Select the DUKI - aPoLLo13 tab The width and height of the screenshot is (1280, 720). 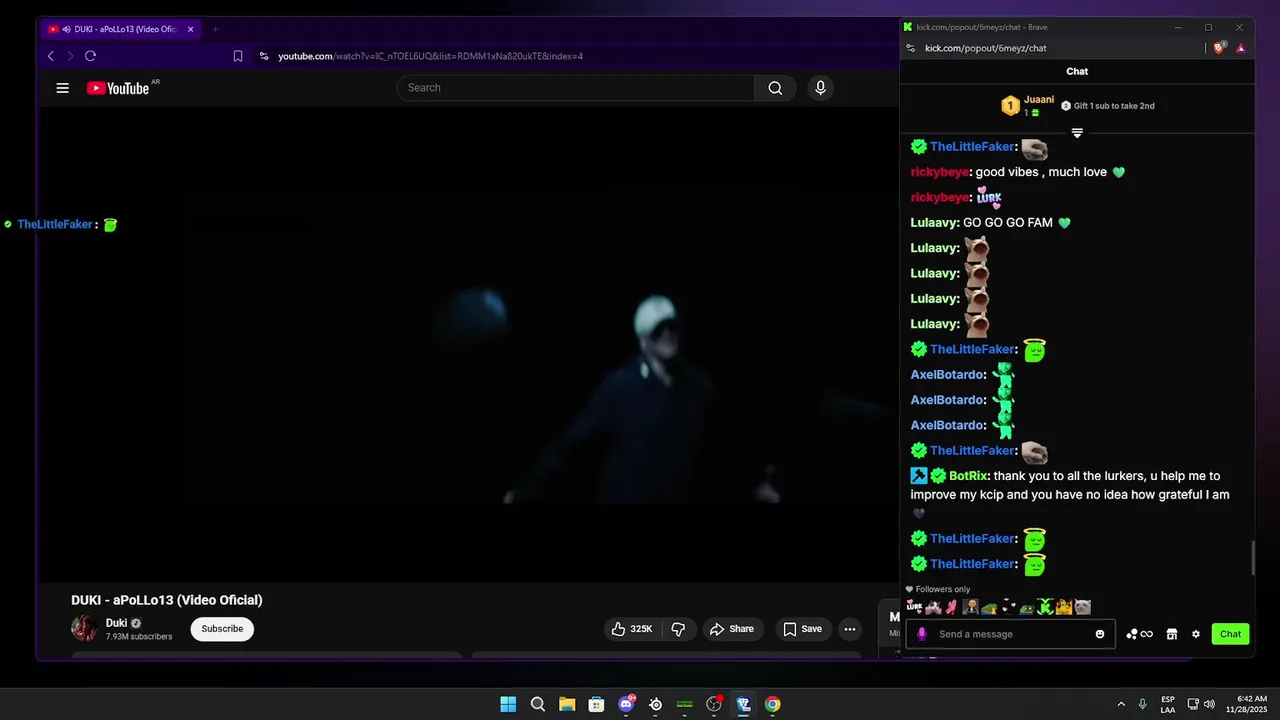121,29
